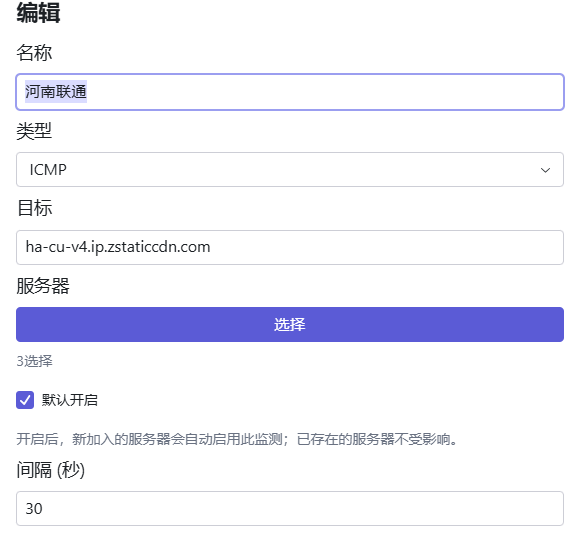Select the ICMP text in type selector
Screen dimensions: 586x542
(x=48, y=170)
